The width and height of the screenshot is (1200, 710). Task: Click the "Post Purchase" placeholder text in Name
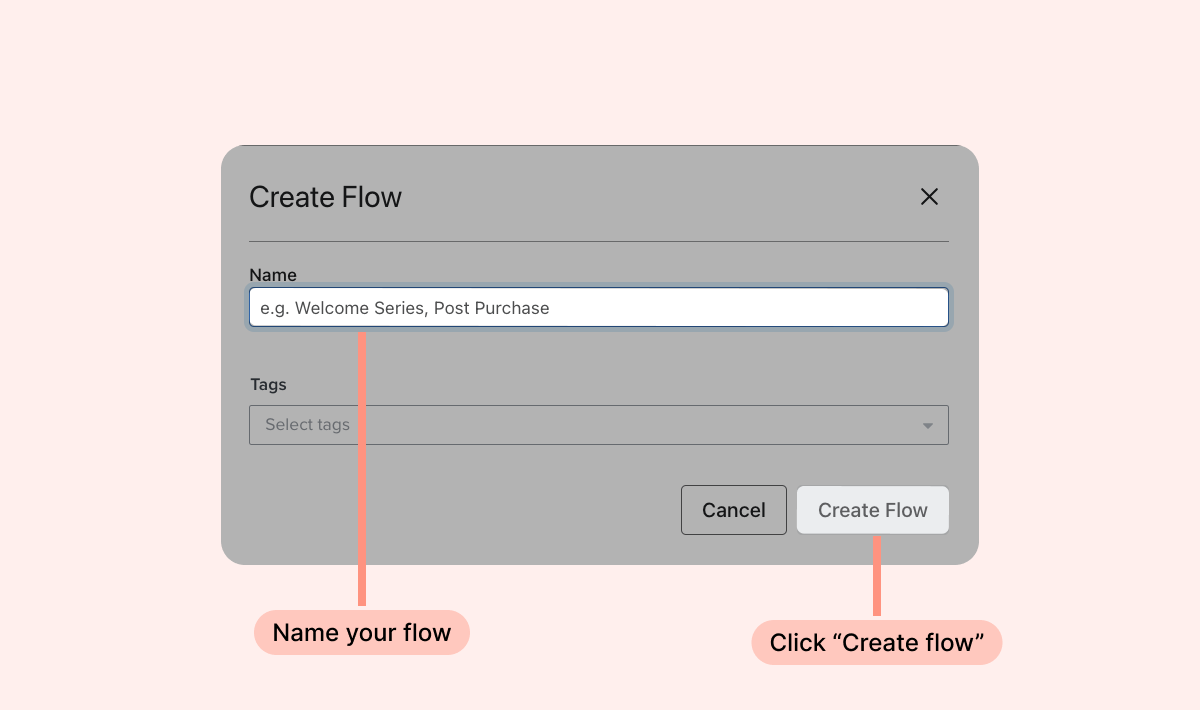click(491, 308)
